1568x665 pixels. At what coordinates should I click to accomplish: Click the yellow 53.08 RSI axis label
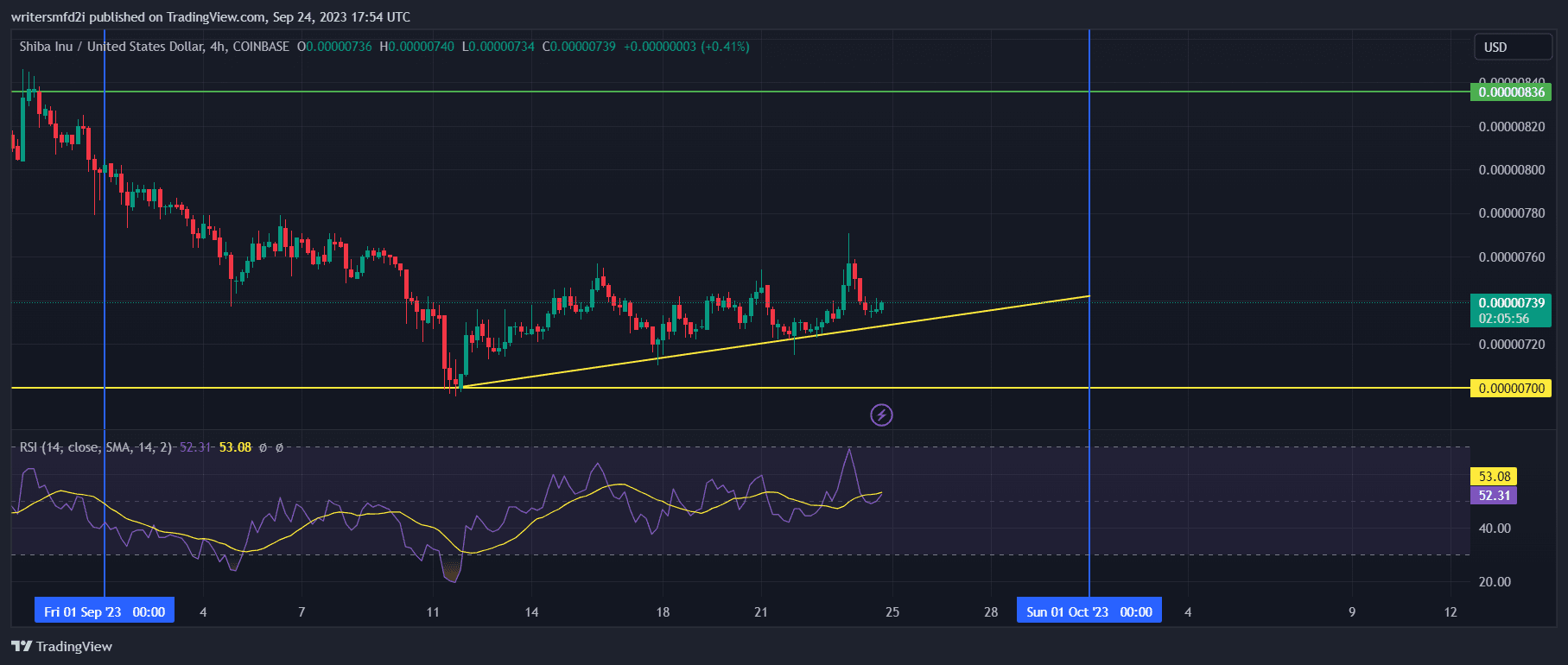pos(1494,477)
